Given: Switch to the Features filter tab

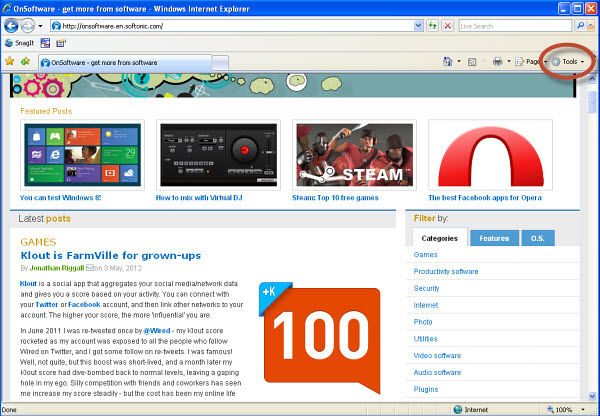Looking at the screenshot, I should (x=494, y=238).
